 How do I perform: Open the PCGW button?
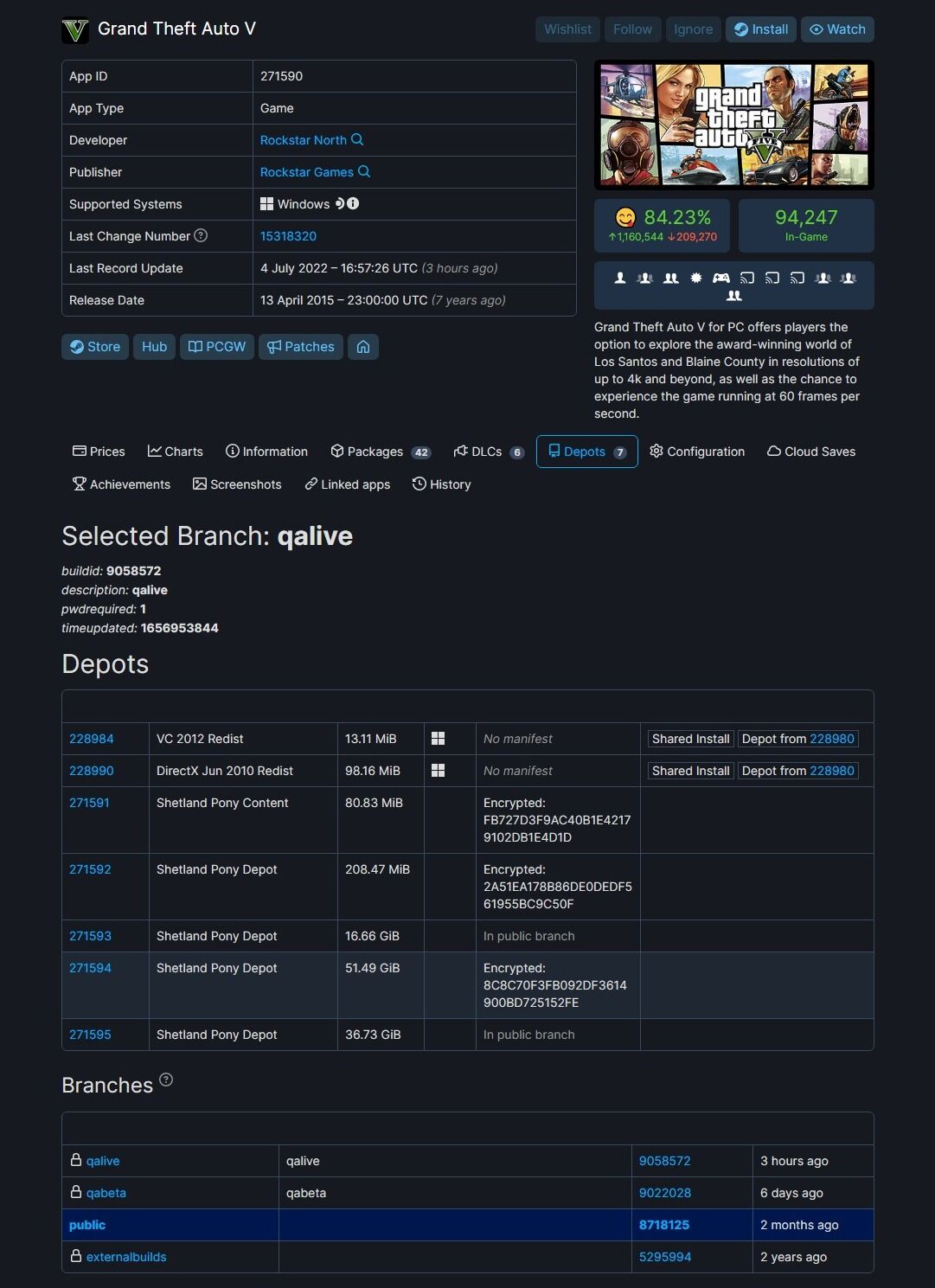tap(217, 347)
